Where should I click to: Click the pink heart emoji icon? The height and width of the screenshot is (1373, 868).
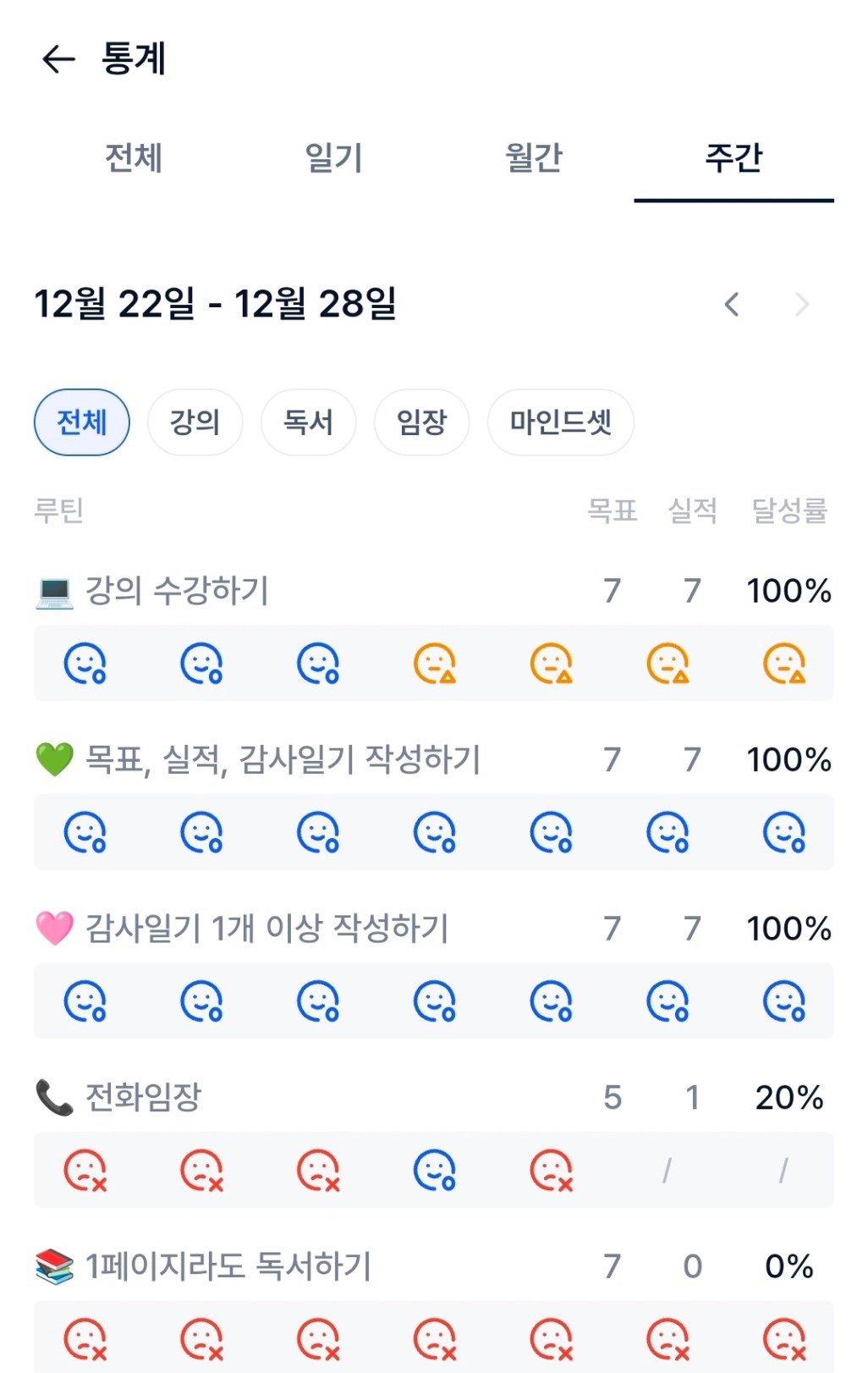(x=54, y=929)
